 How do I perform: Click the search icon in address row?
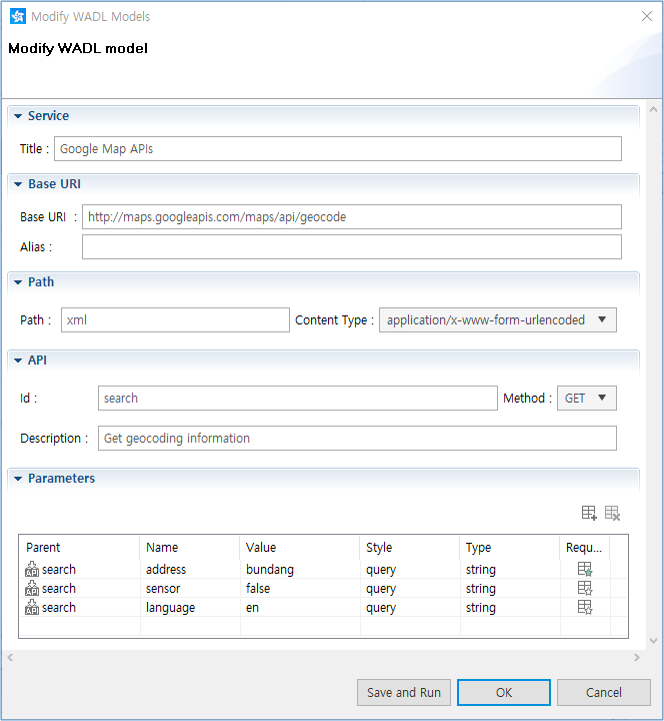[32, 570]
